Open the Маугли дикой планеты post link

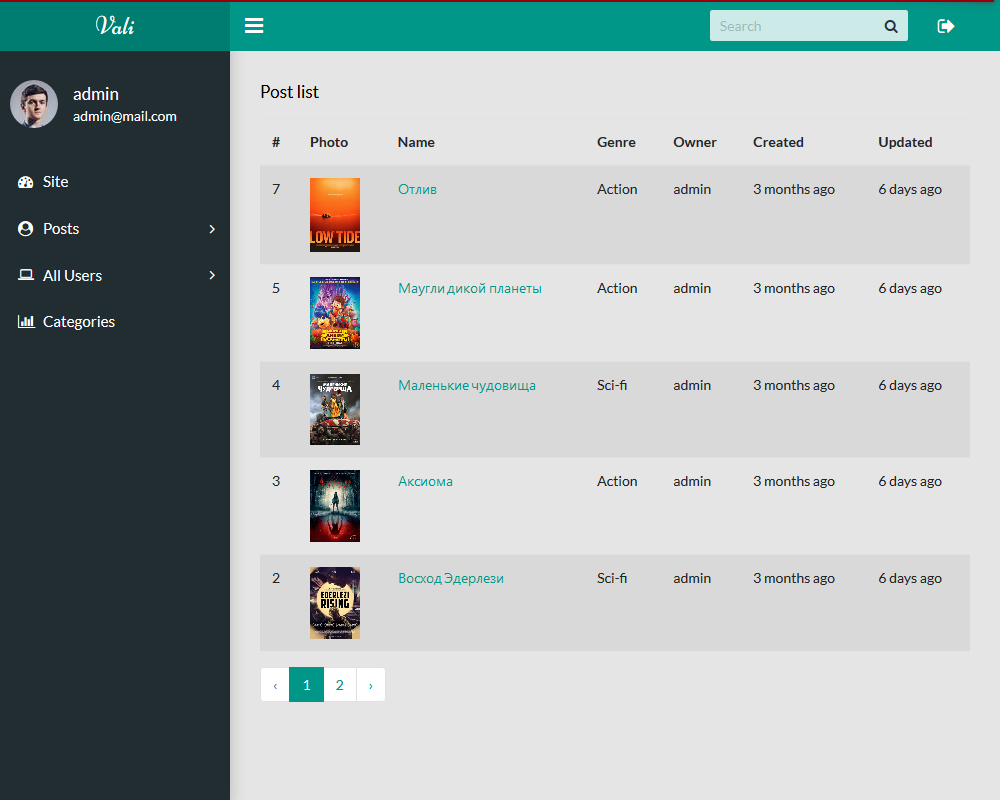click(x=469, y=288)
